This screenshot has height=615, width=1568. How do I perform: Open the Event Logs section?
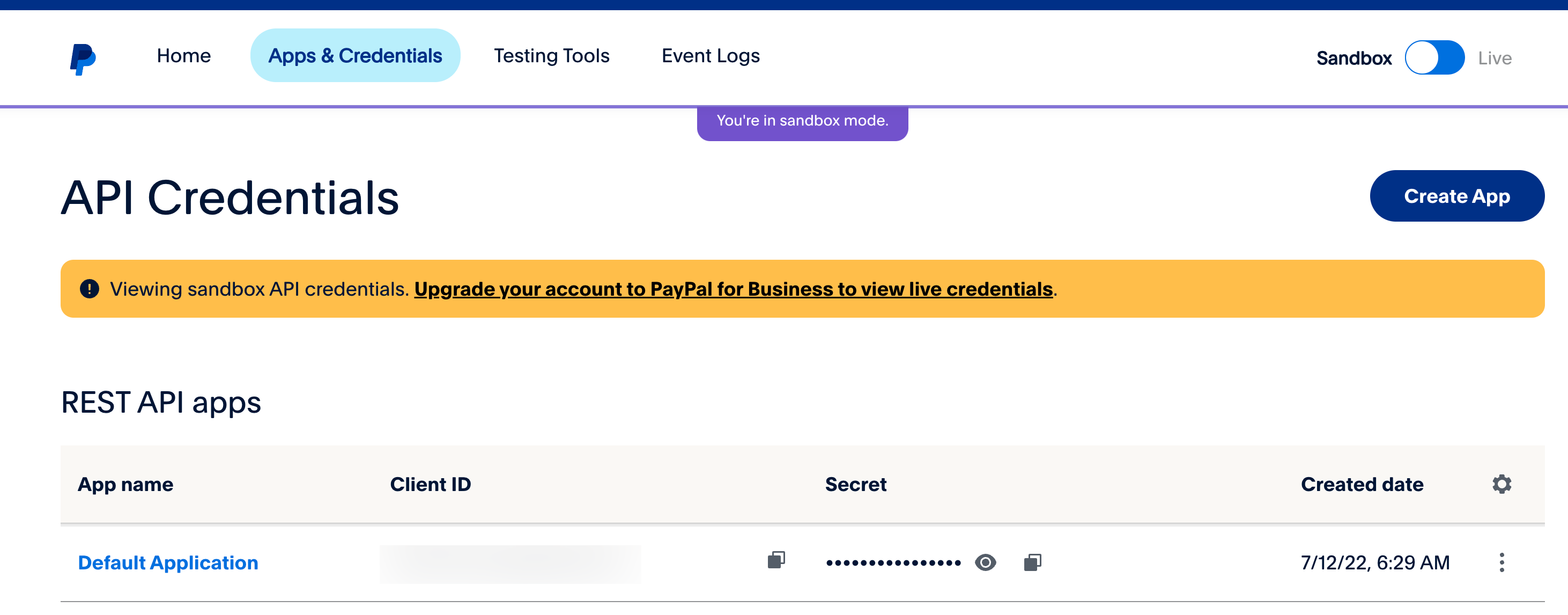click(710, 55)
